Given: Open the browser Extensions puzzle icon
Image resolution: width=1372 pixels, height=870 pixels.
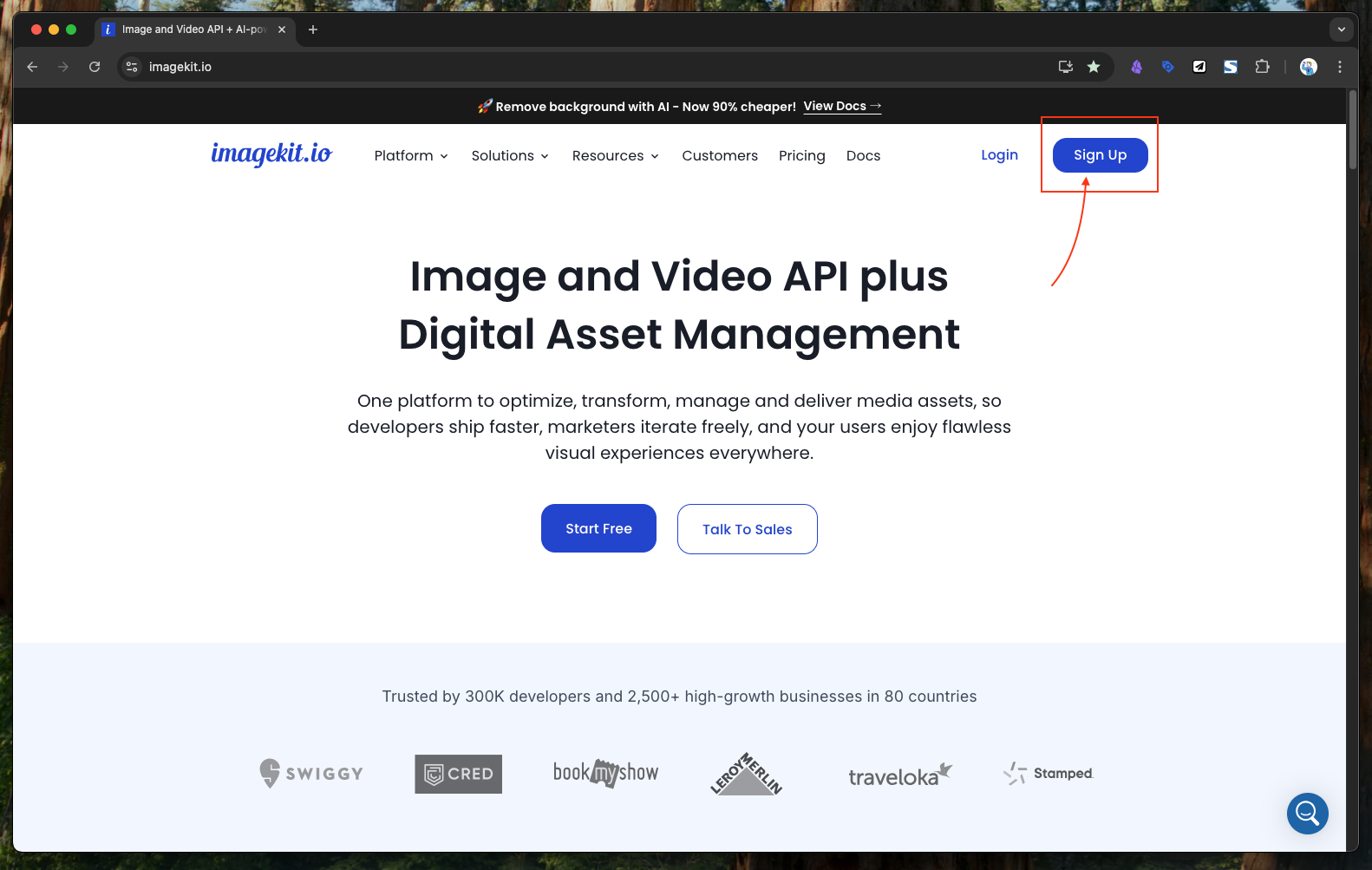Looking at the screenshot, I should [x=1262, y=67].
